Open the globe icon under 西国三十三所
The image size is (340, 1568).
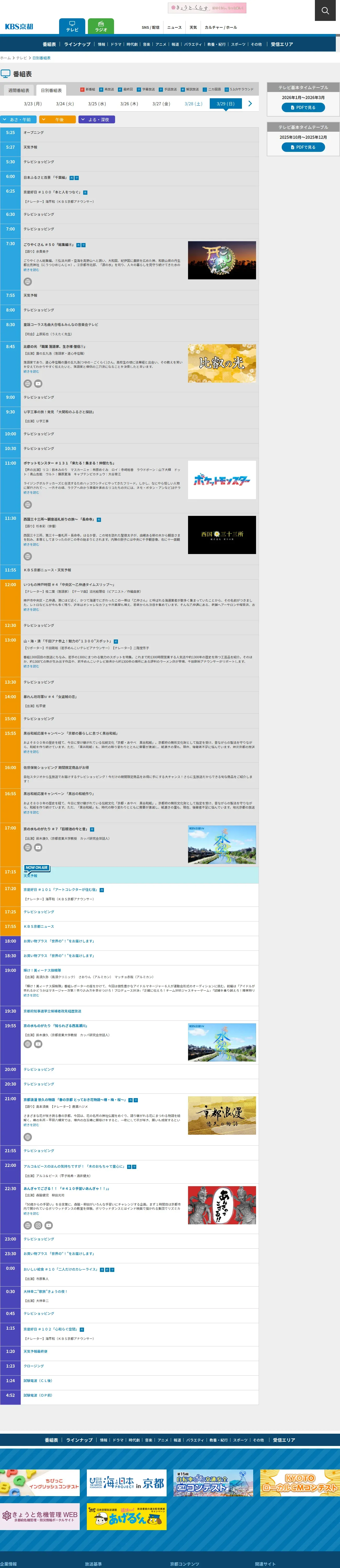click(x=27, y=556)
